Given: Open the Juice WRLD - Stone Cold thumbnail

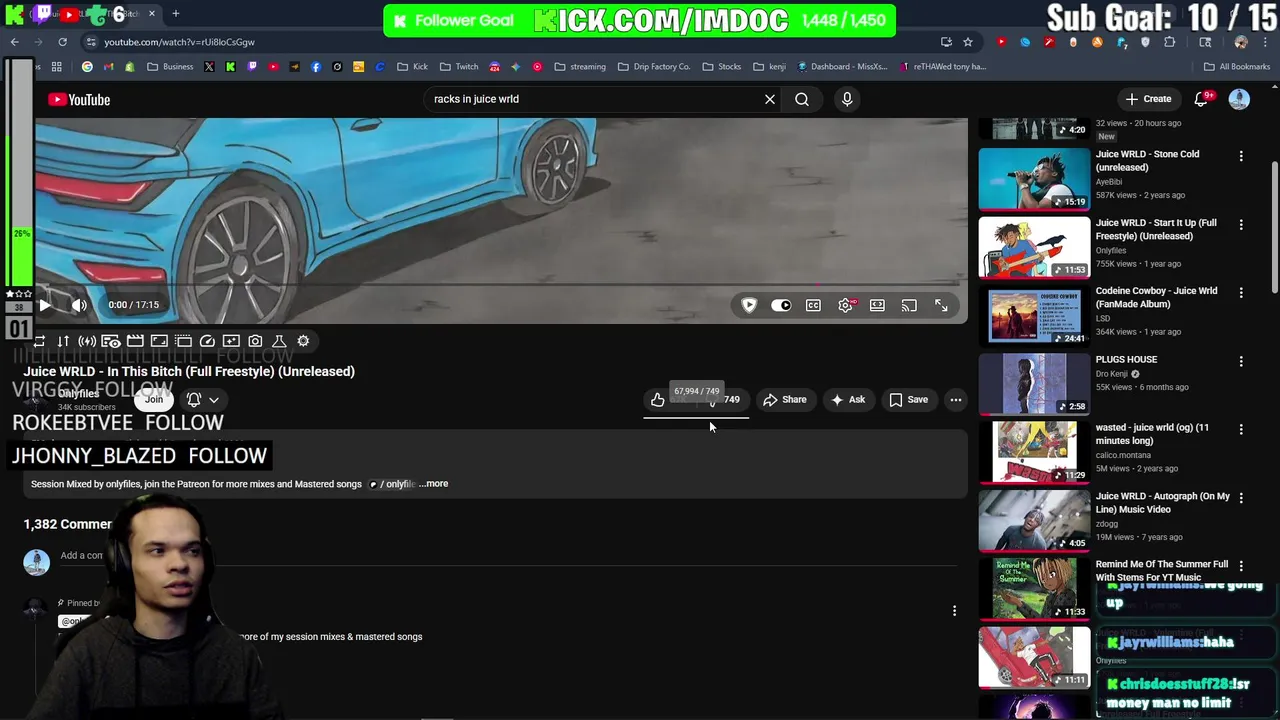Looking at the screenshot, I should point(1034,179).
